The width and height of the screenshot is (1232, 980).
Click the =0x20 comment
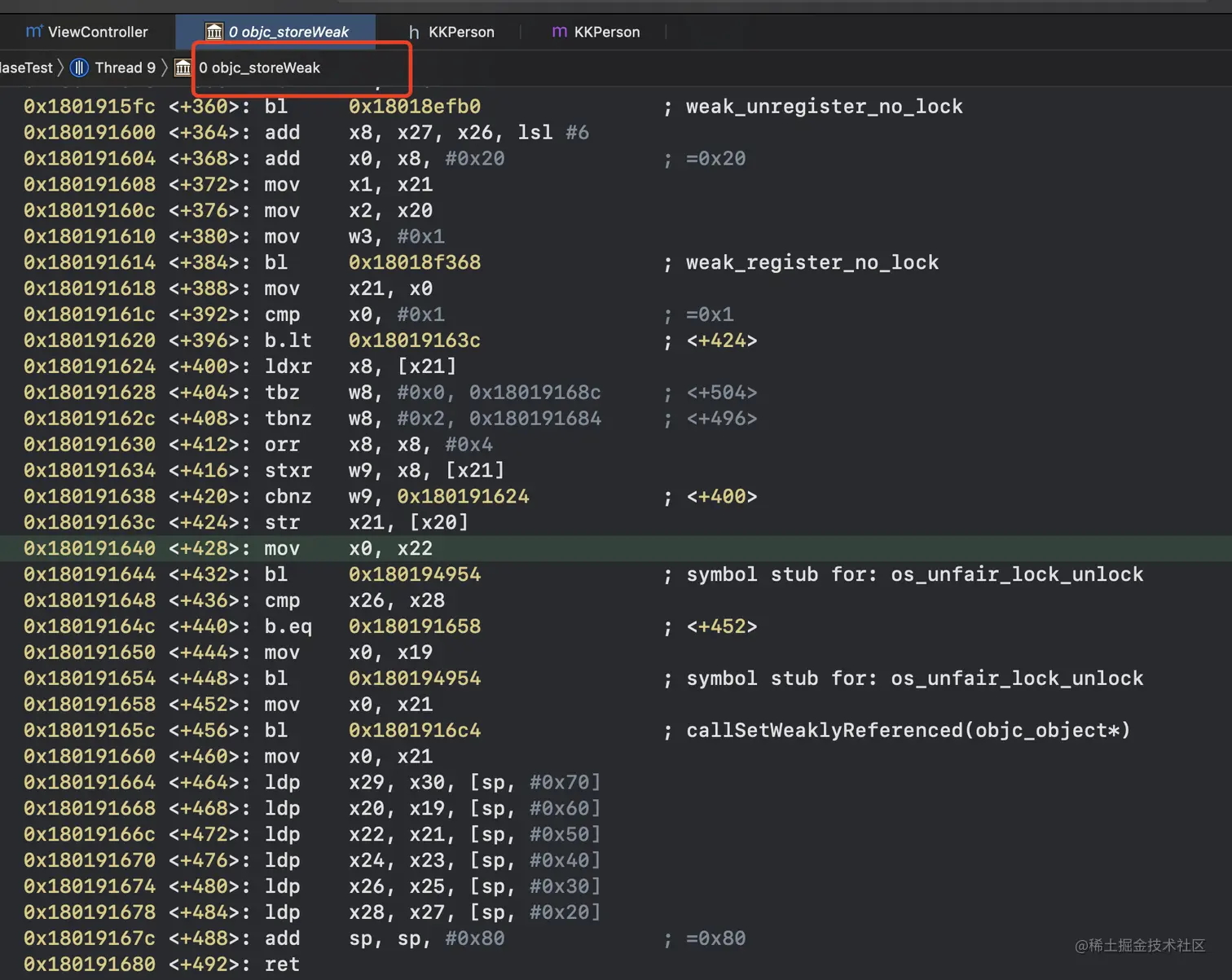tap(715, 159)
